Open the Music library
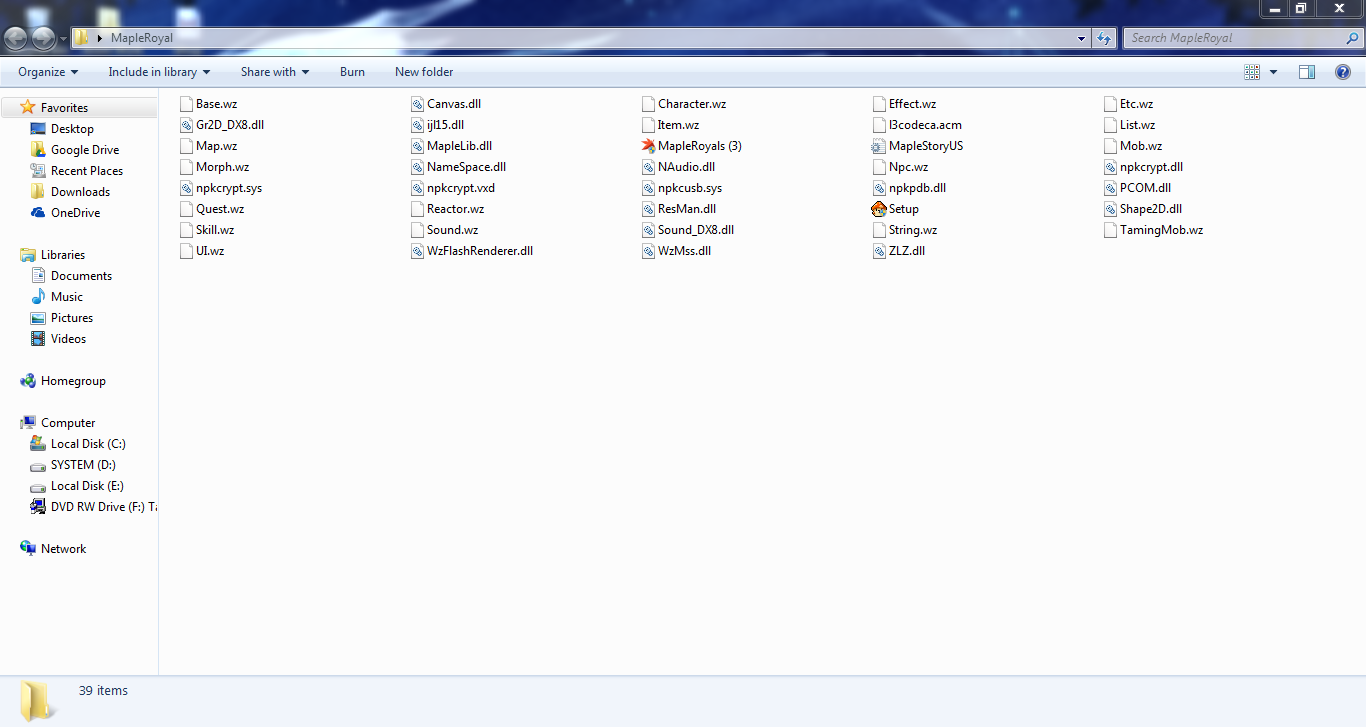Screen dimensions: 1366x727 click(67, 297)
